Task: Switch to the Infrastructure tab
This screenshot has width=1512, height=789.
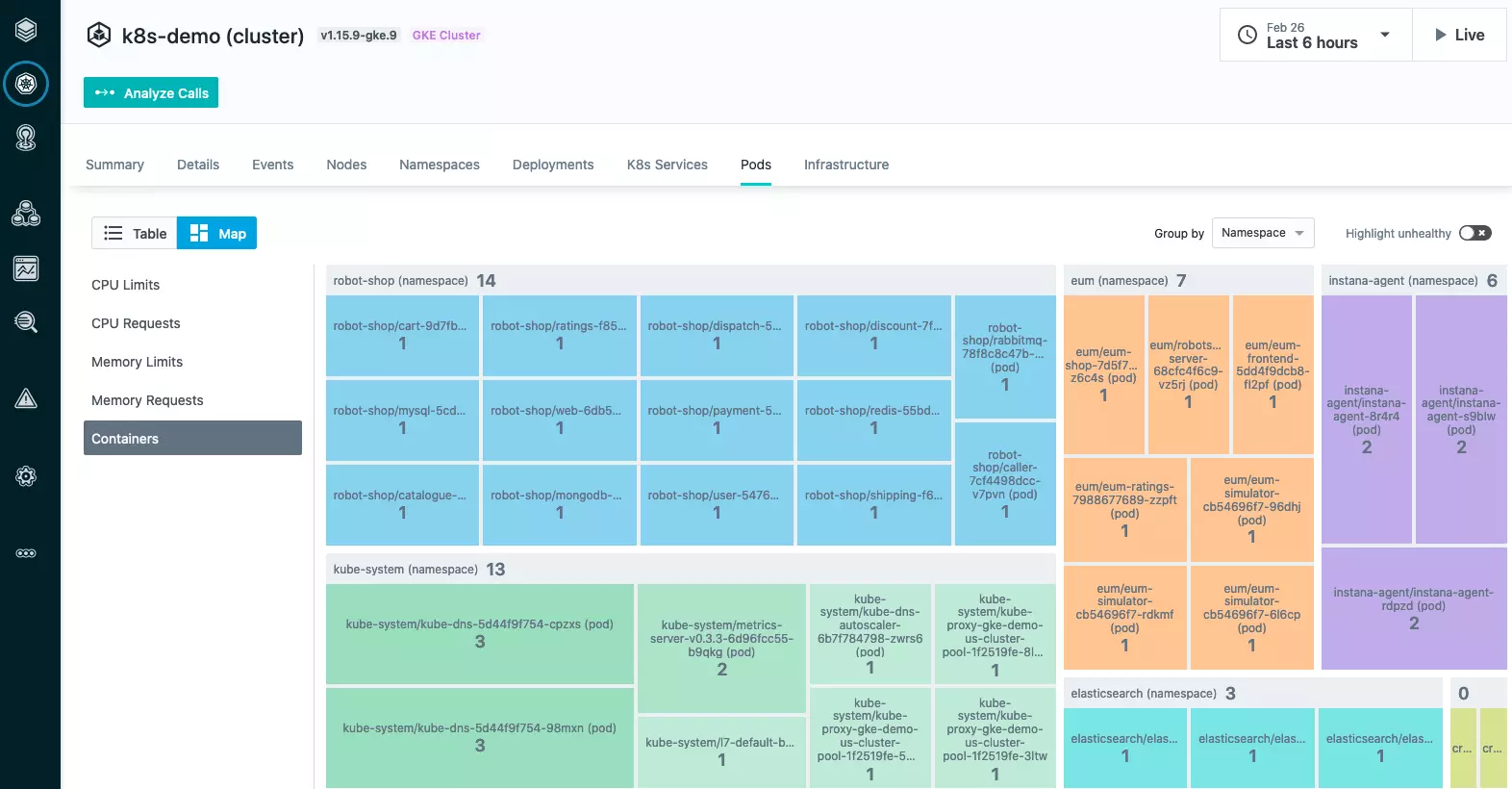Action: click(x=846, y=165)
